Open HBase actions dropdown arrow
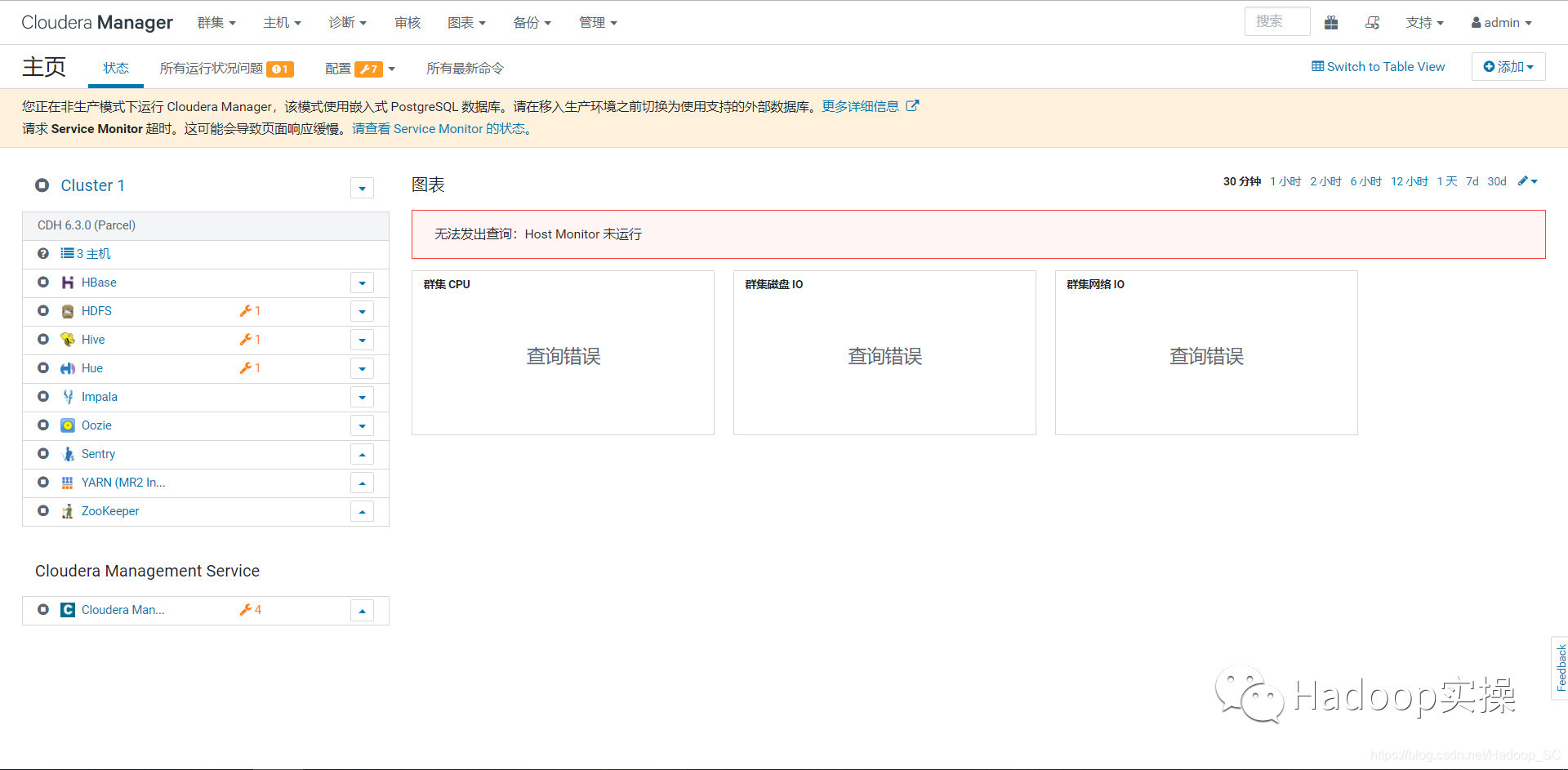1568x770 pixels. coord(362,283)
